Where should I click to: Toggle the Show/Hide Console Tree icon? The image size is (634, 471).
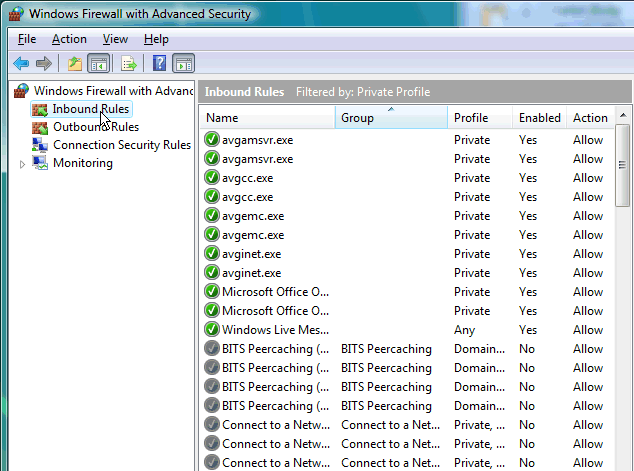[x=99, y=63]
